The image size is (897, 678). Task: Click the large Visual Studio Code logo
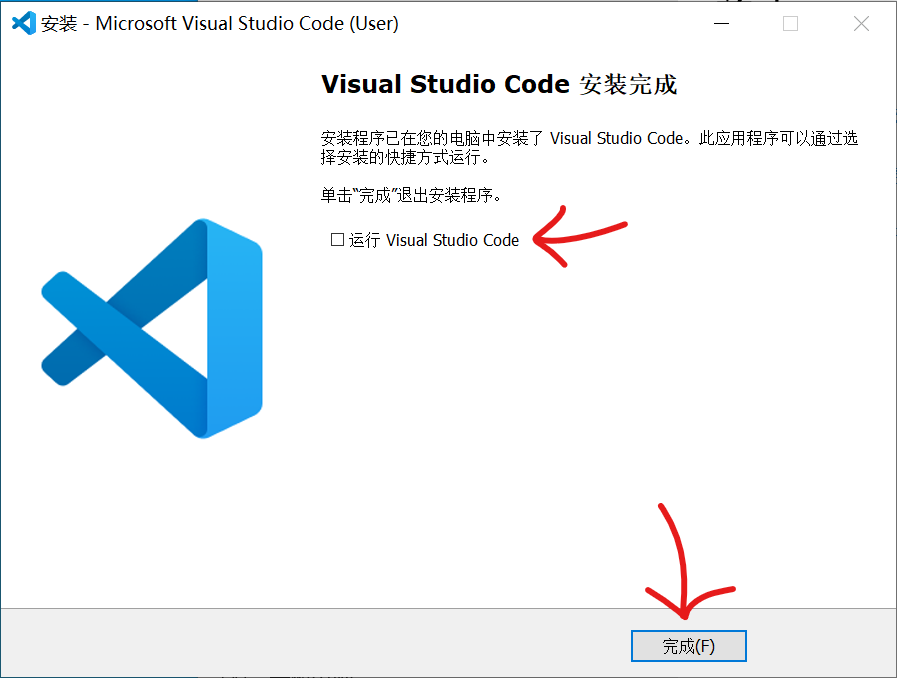coord(152,328)
